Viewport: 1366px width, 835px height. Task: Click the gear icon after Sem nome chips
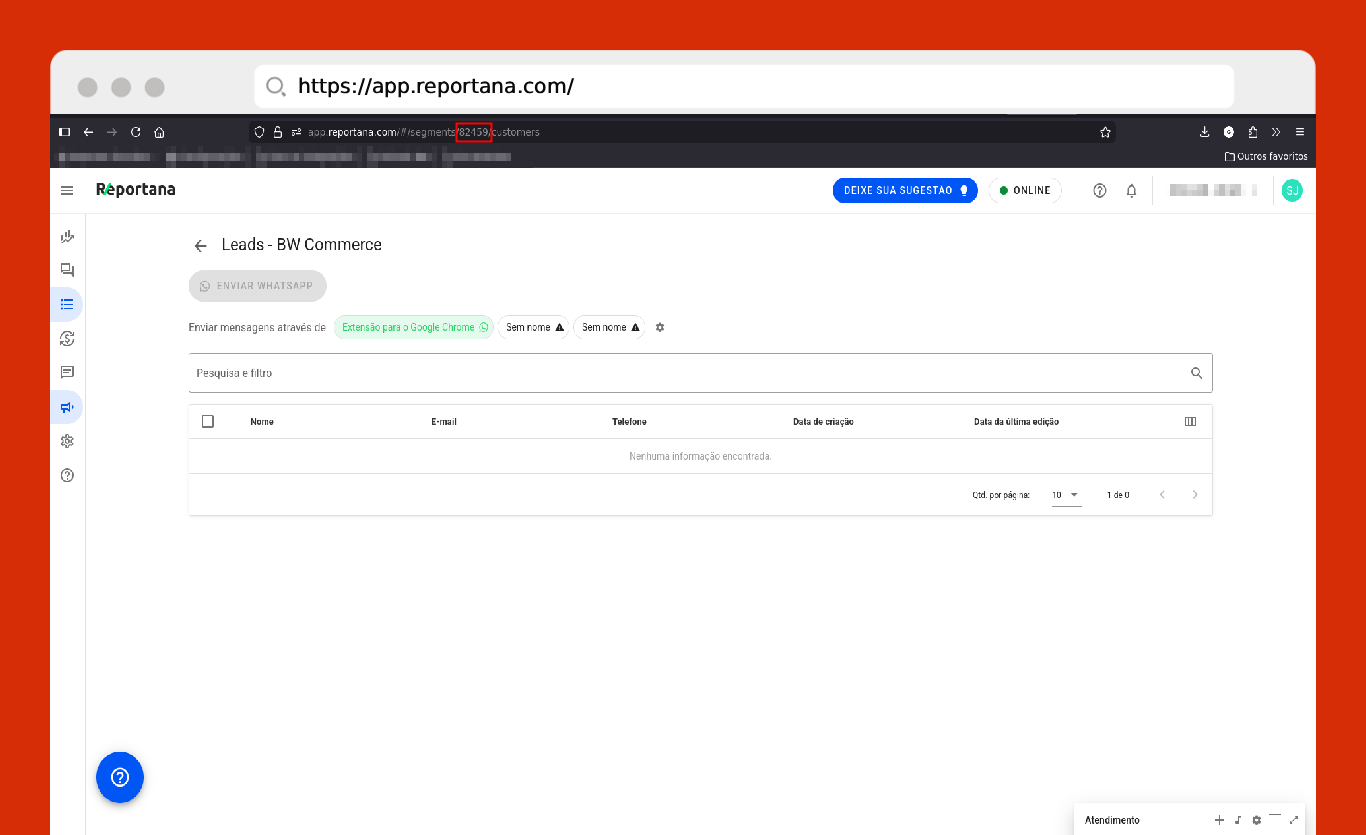pos(660,328)
